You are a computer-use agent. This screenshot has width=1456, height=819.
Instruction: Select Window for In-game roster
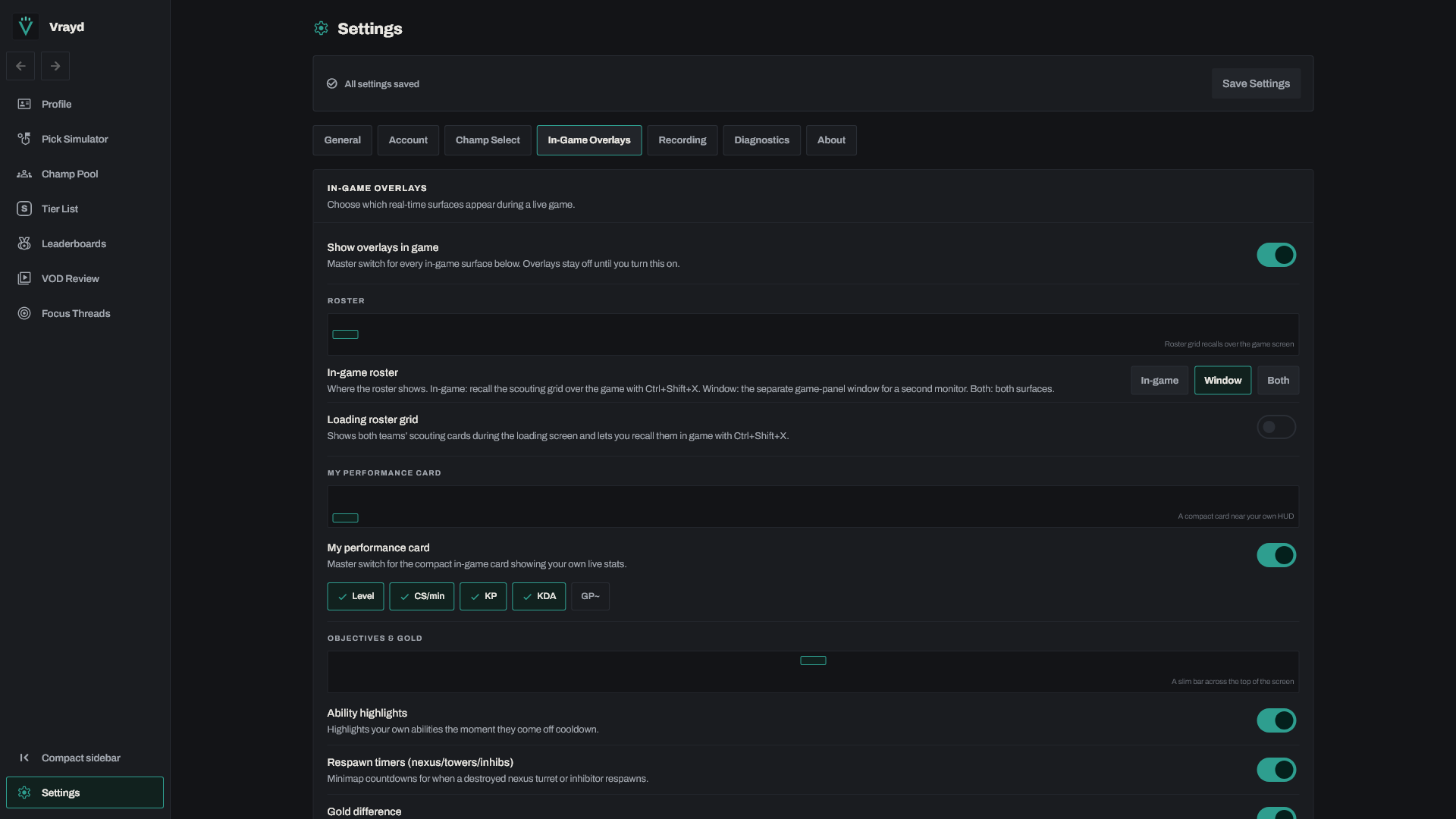pyautogui.click(x=1222, y=380)
